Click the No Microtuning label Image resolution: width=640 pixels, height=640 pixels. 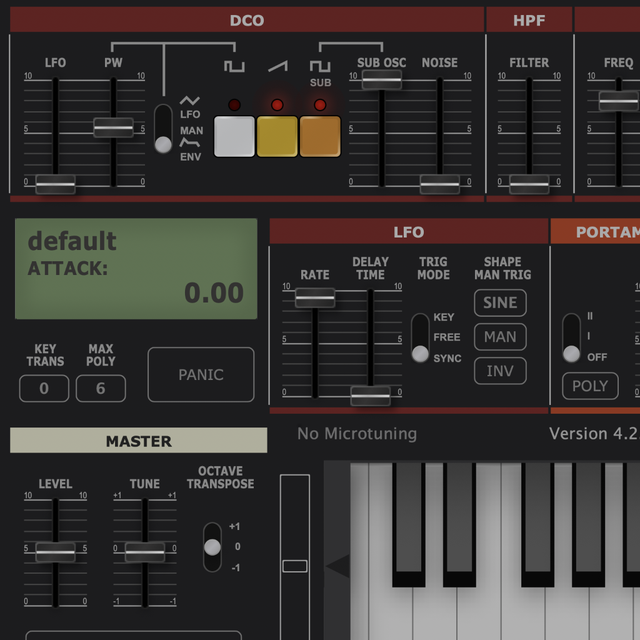(357, 434)
